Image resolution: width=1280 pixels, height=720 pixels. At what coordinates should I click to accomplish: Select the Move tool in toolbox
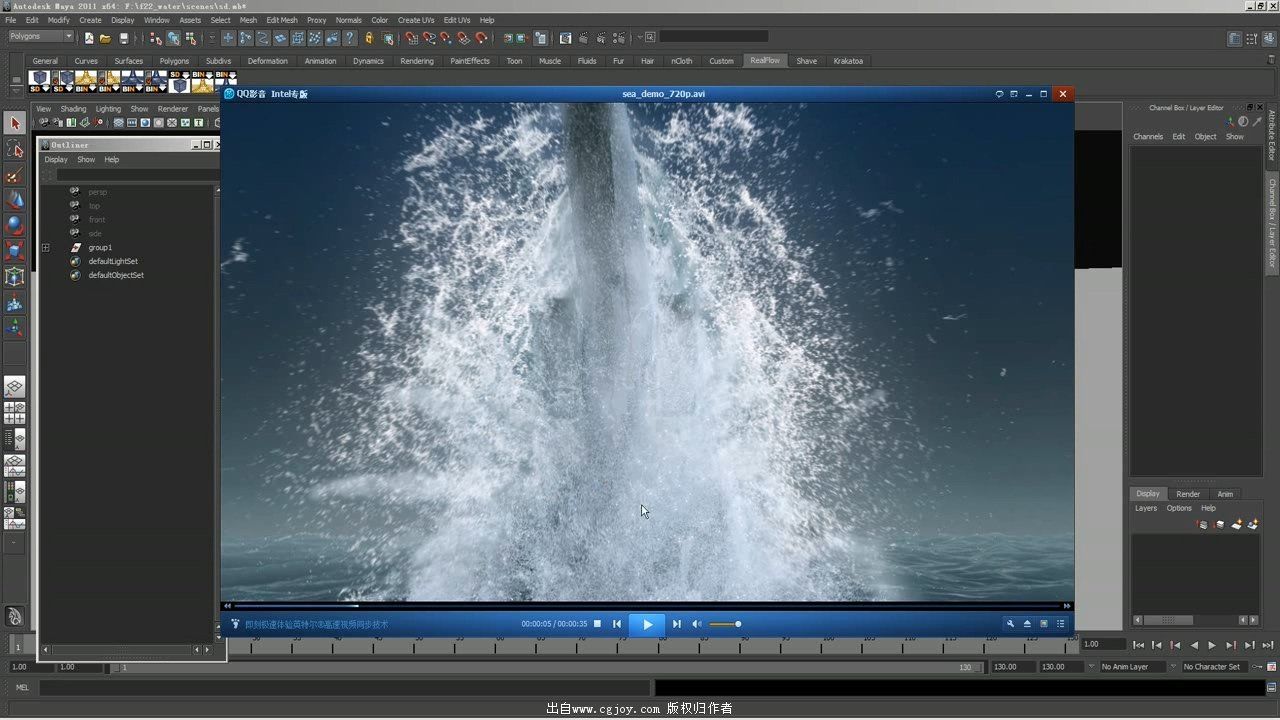coord(14,200)
